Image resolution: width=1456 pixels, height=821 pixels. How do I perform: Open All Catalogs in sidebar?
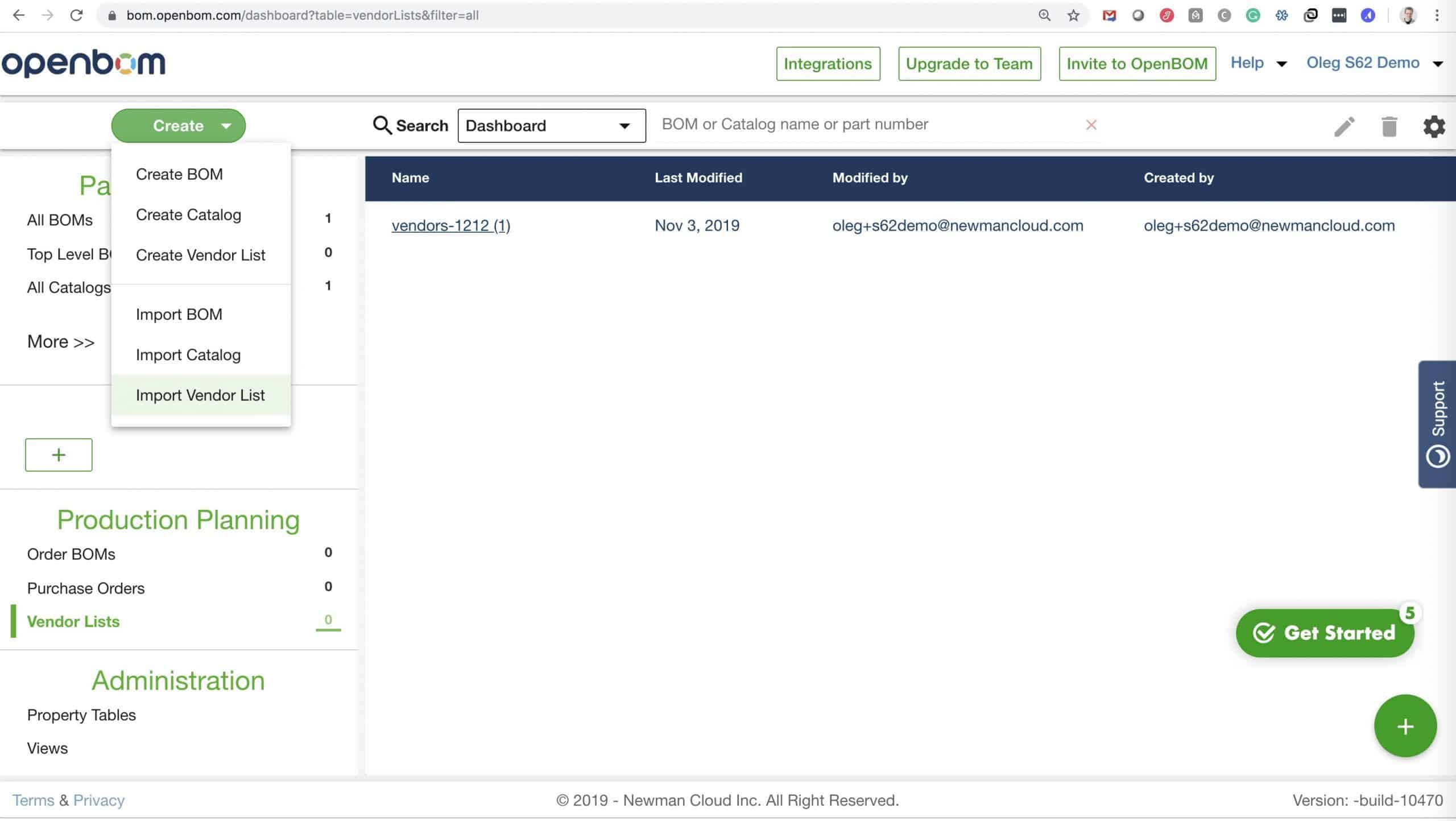click(x=69, y=287)
